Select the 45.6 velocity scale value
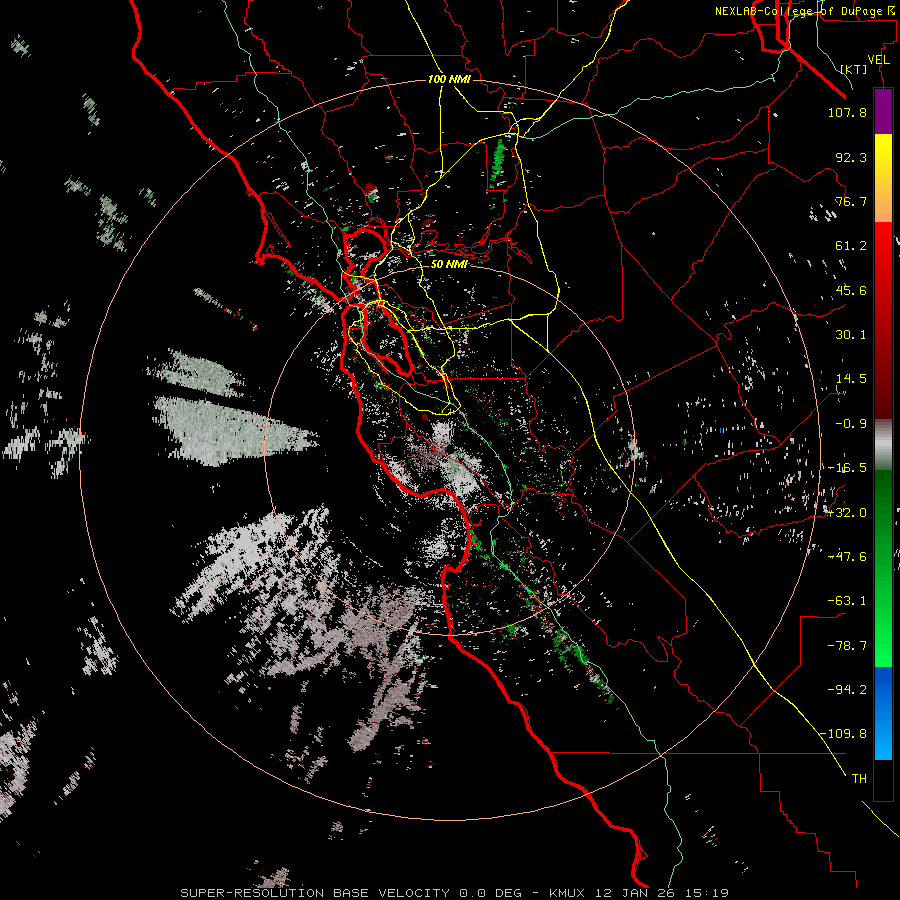Screen dimensions: 900x900 [x=851, y=290]
